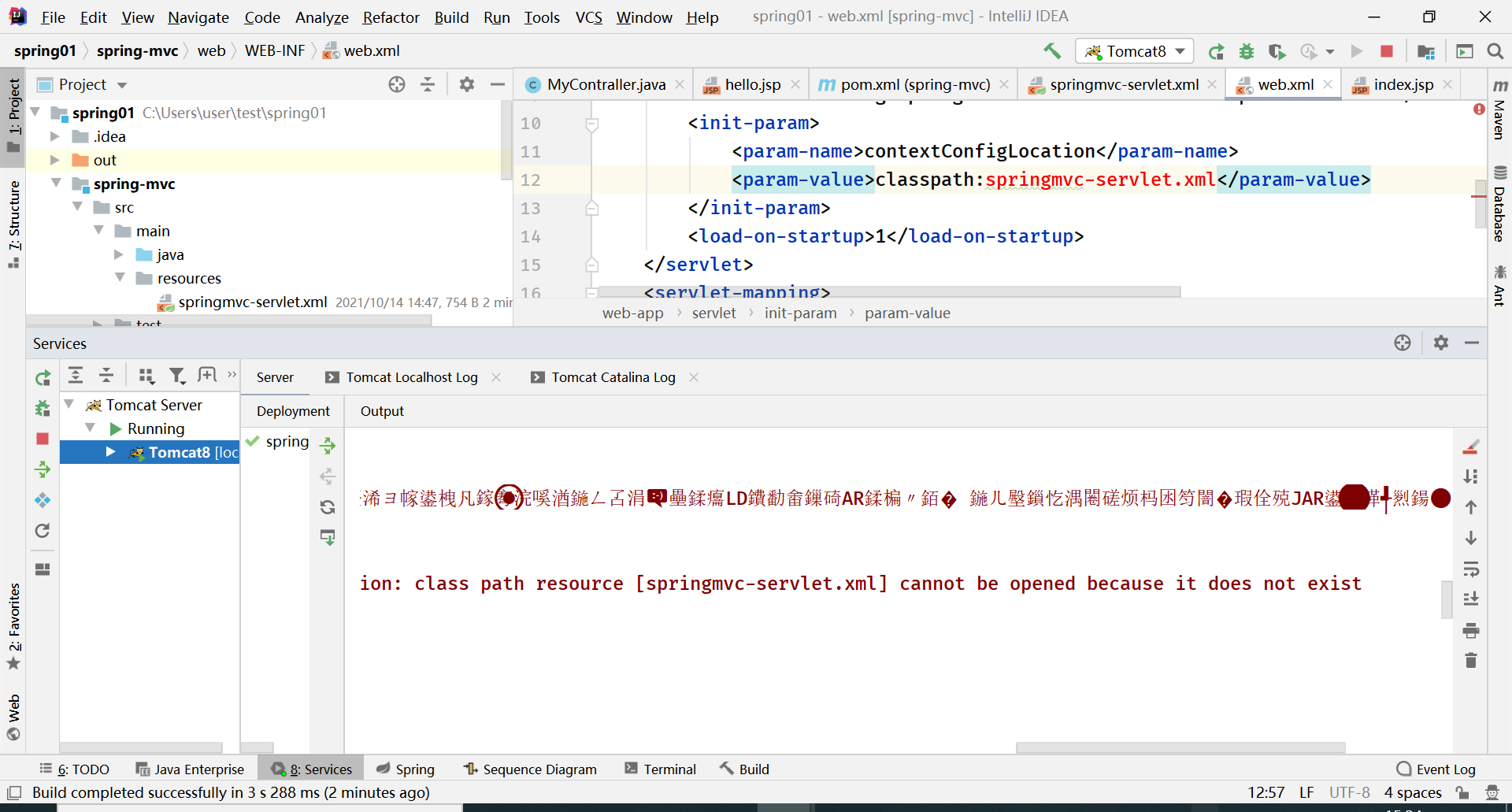Viewport: 1512px width, 812px height.
Task: Collapse all nodes in Services tree
Action: tap(106, 375)
